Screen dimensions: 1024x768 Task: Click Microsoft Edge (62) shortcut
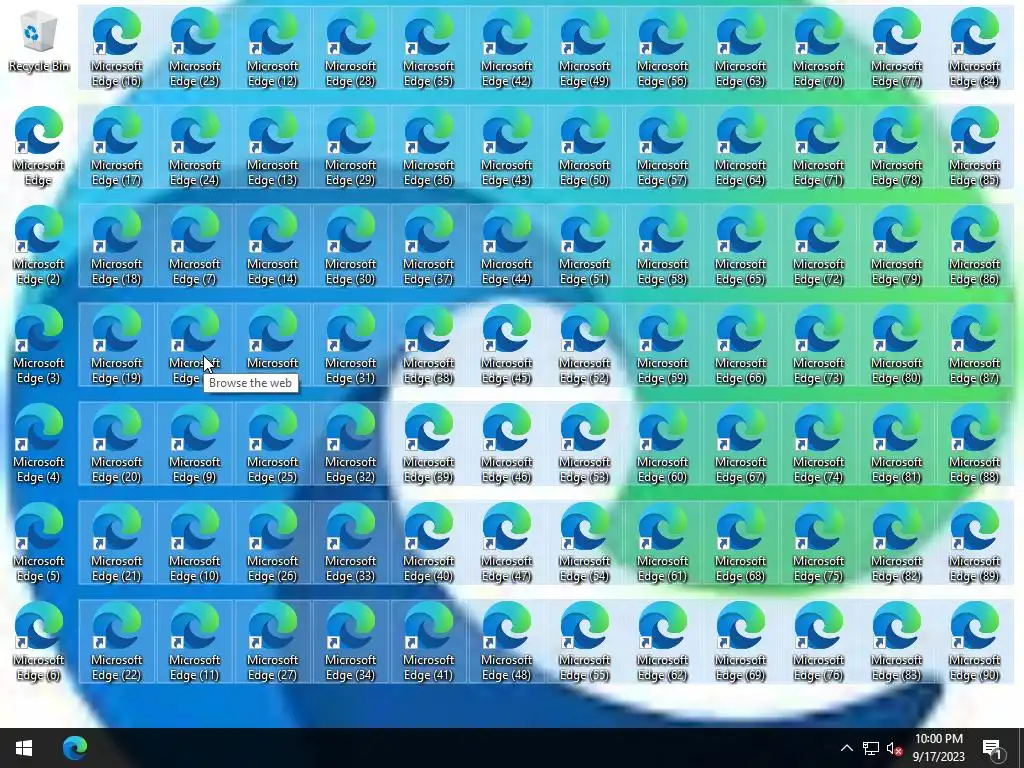click(662, 642)
